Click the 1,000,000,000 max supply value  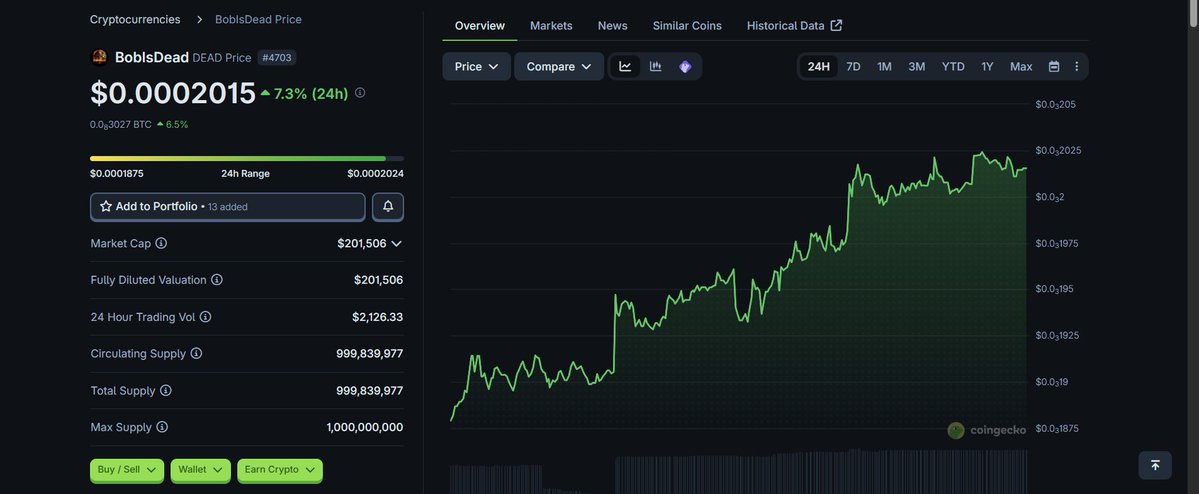click(365, 427)
